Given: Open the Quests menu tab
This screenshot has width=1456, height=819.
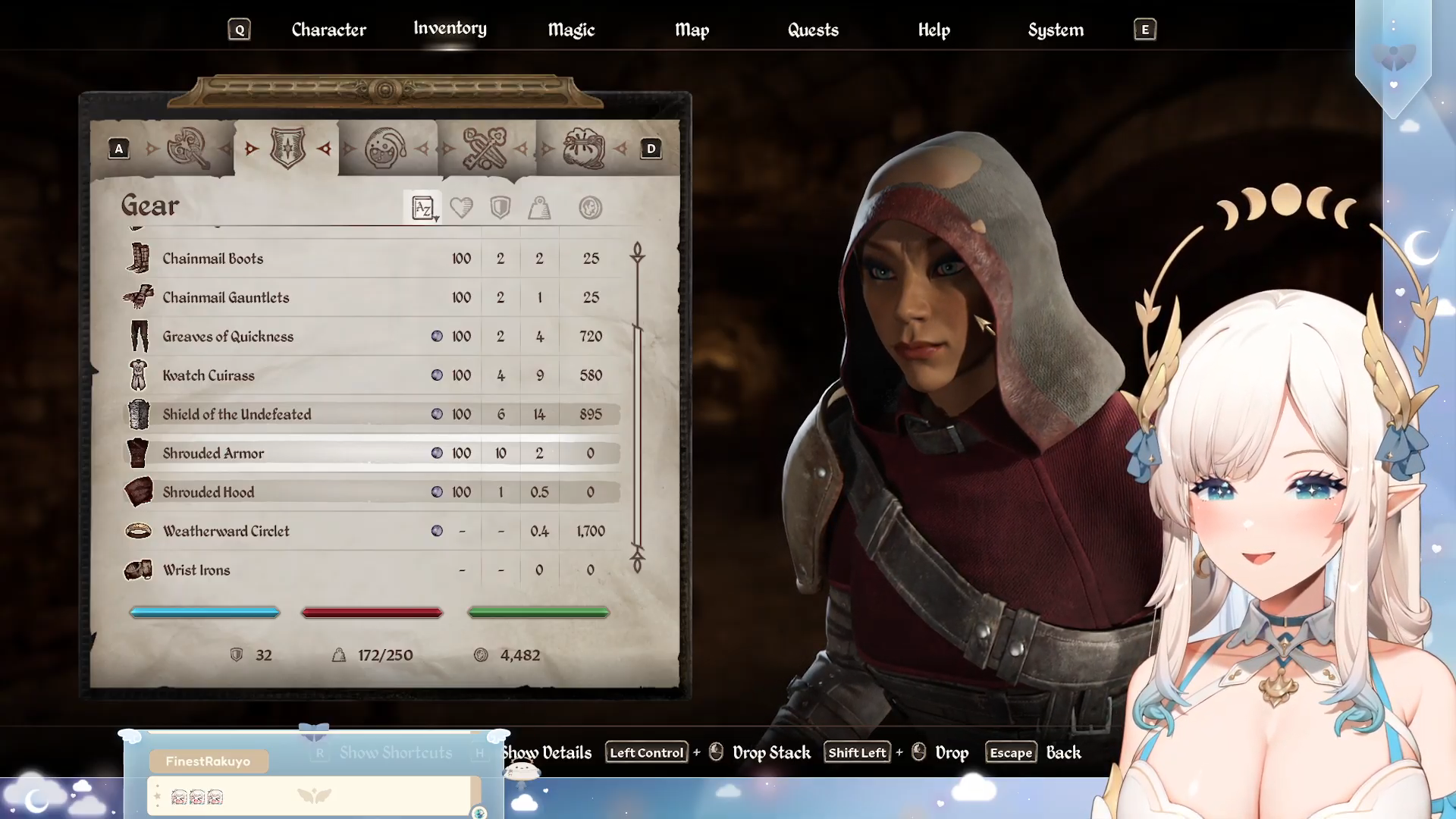Looking at the screenshot, I should point(813,30).
